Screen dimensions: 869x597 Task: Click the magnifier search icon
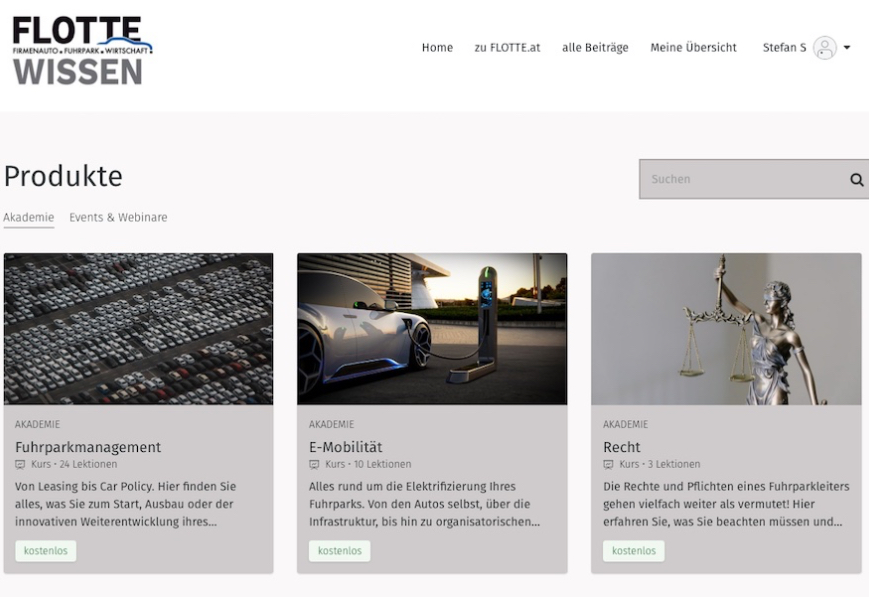coord(857,180)
